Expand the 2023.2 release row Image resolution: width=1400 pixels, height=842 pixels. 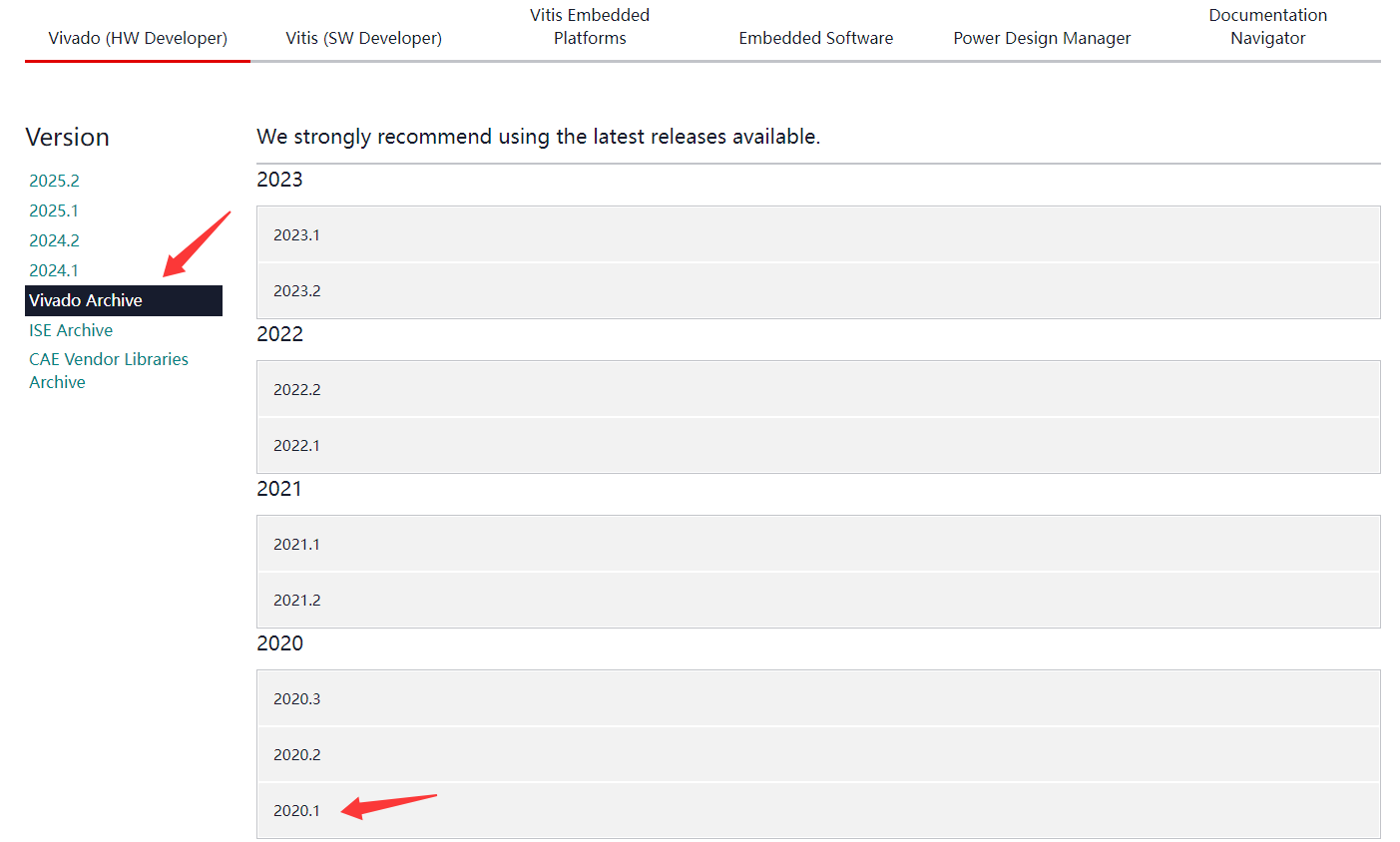818,291
